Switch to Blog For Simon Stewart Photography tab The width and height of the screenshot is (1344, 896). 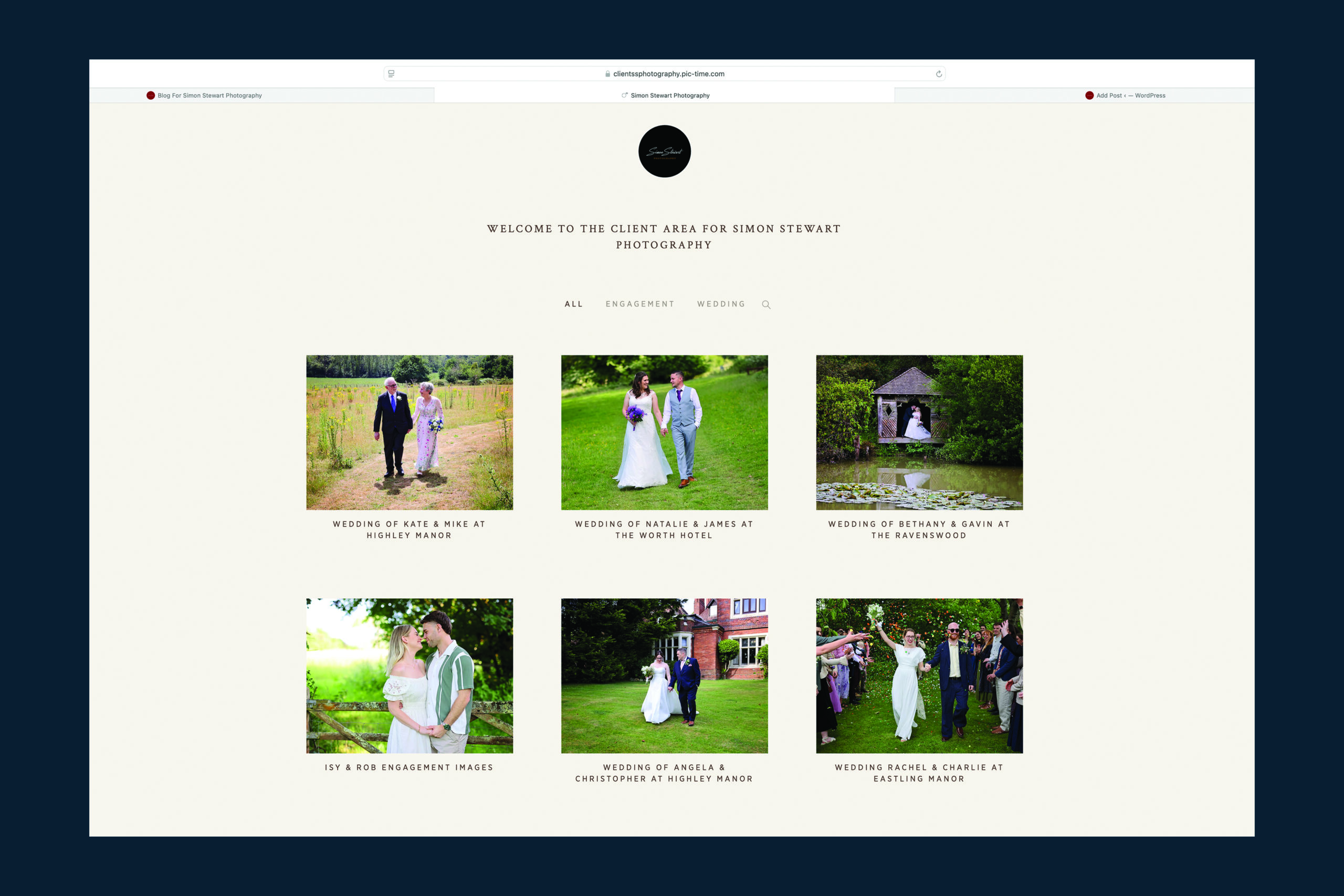[262, 96]
